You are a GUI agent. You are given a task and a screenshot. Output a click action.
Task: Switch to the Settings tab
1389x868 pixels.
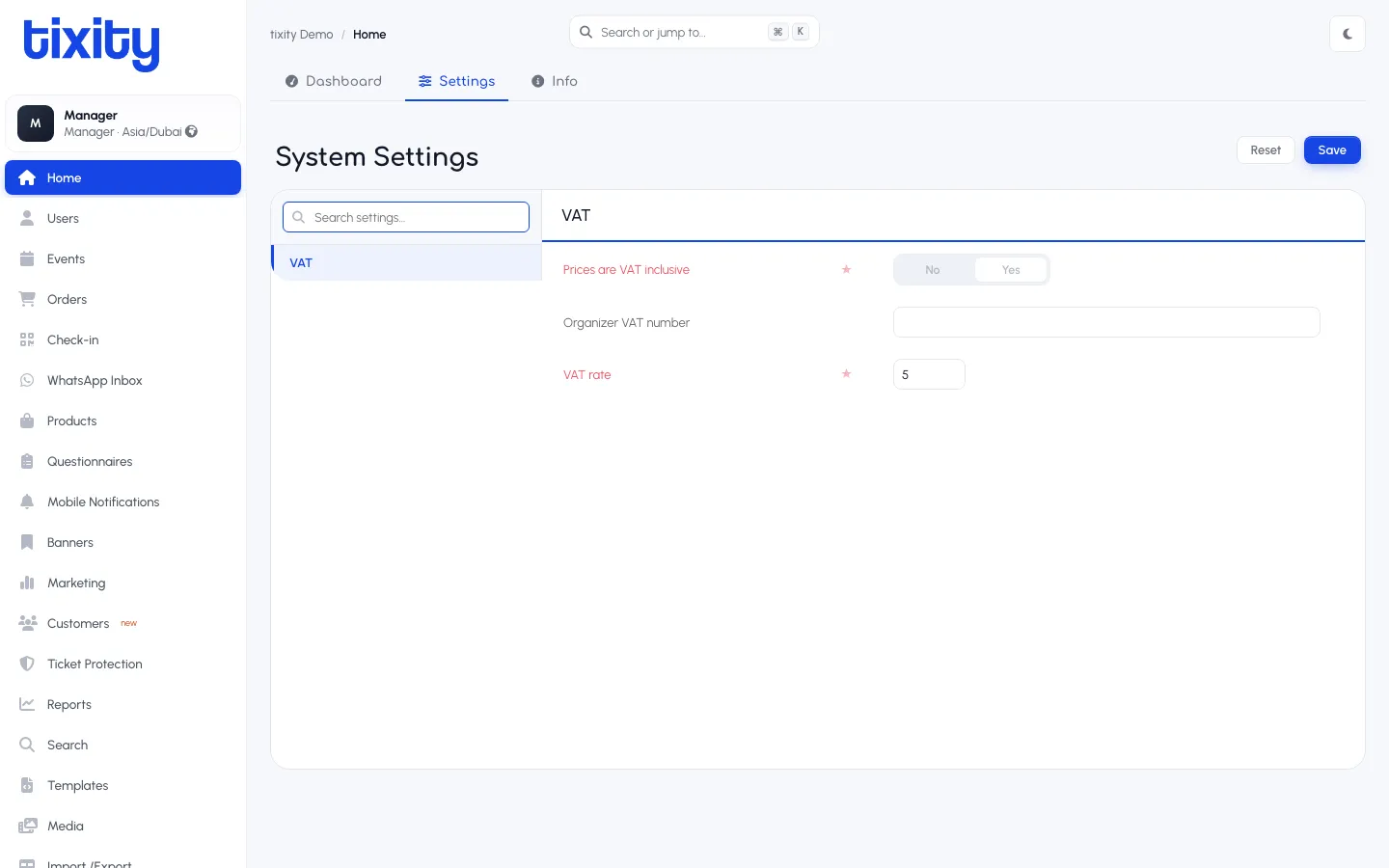[x=456, y=81]
